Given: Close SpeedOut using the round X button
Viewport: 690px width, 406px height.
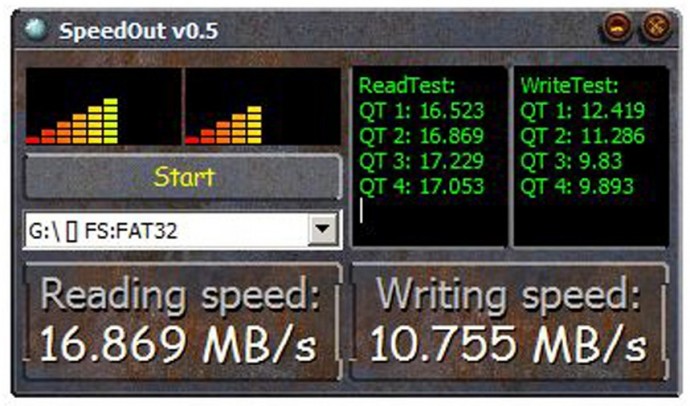Looking at the screenshot, I should [655, 26].
